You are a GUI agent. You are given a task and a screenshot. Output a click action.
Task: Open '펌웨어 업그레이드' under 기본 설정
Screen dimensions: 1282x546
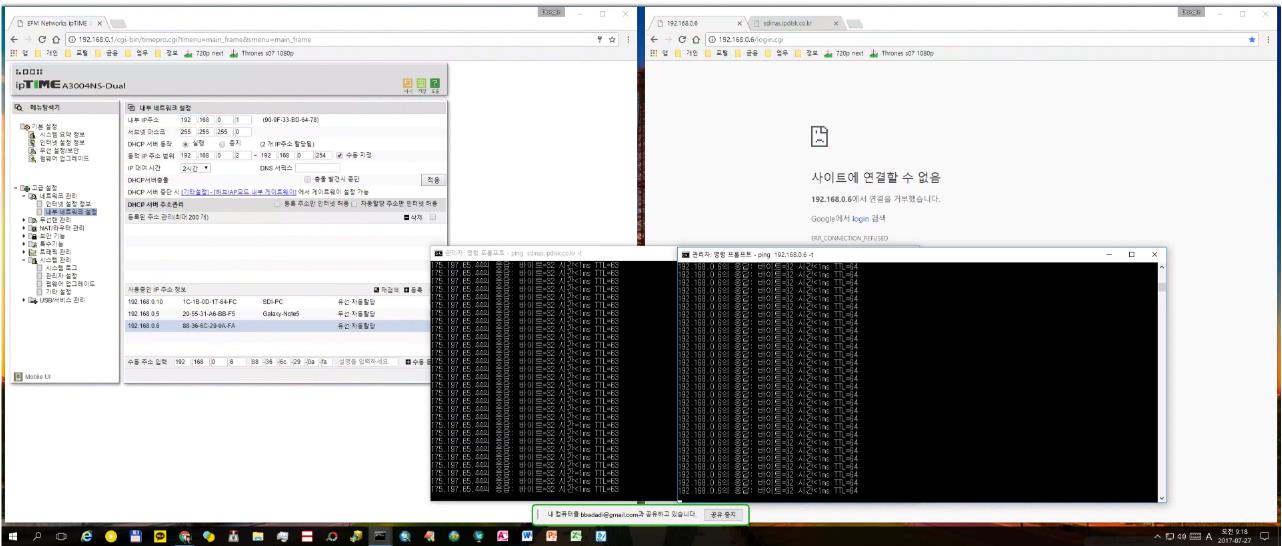click(63, 158)
